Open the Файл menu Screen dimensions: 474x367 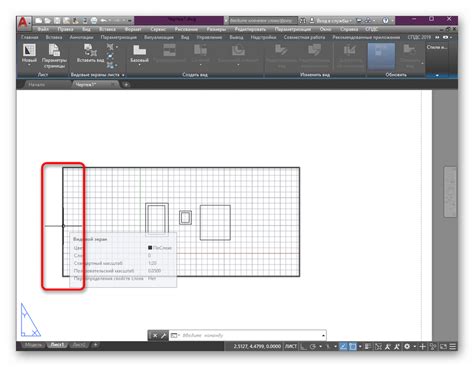(x=43, y=29)
